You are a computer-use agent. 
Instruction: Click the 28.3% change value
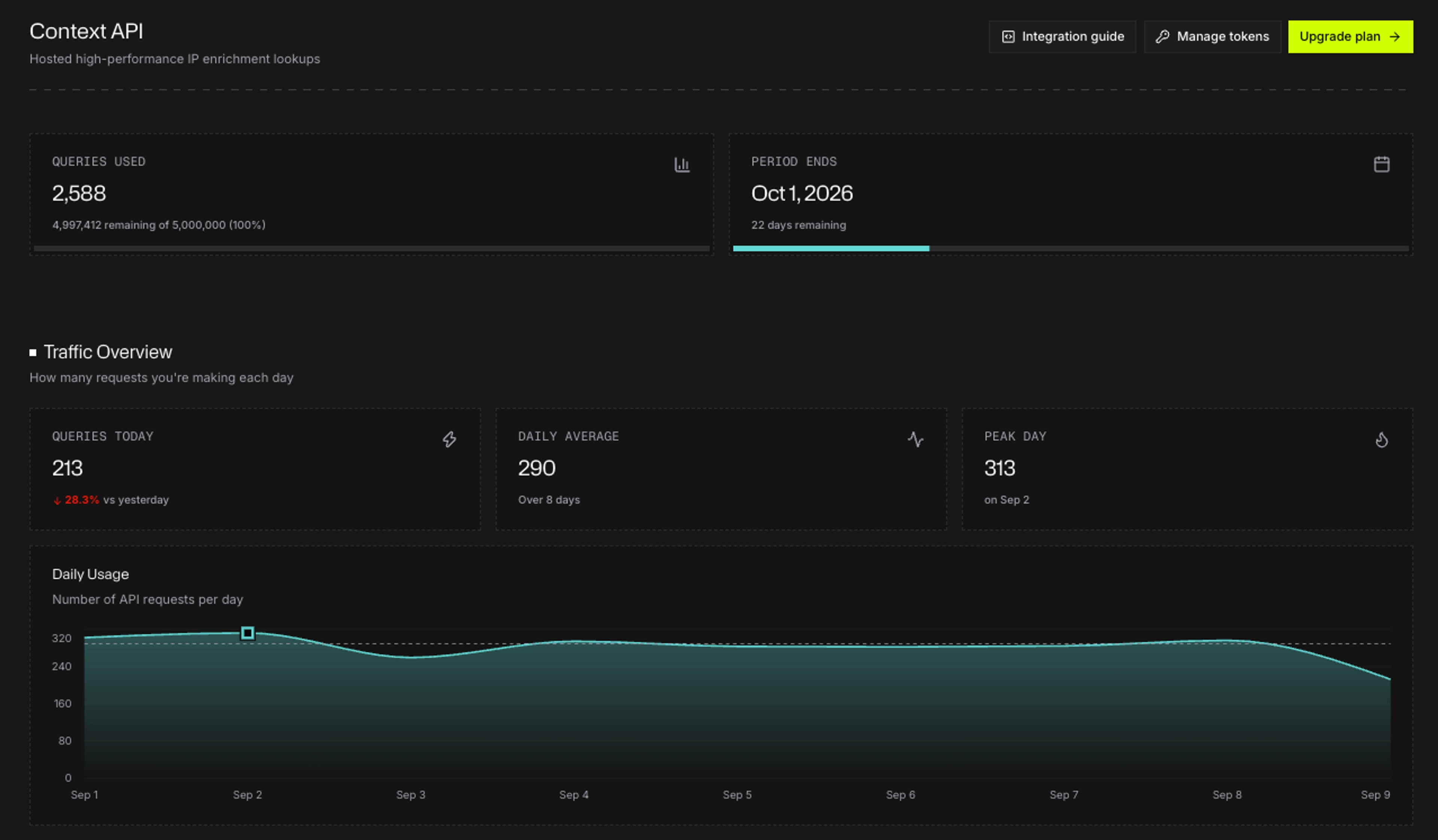tap(82, 500)
